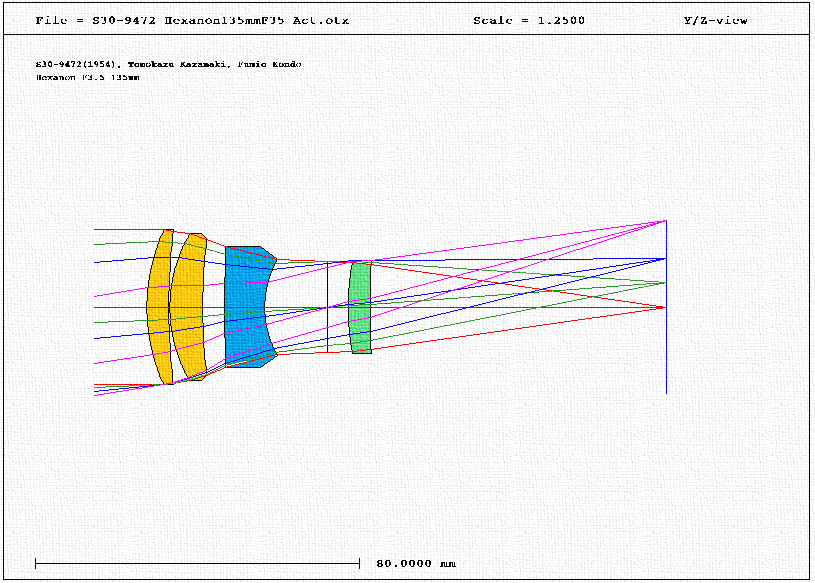
Task: Select the front yellow lens element
Action: [x=160, y=307]
